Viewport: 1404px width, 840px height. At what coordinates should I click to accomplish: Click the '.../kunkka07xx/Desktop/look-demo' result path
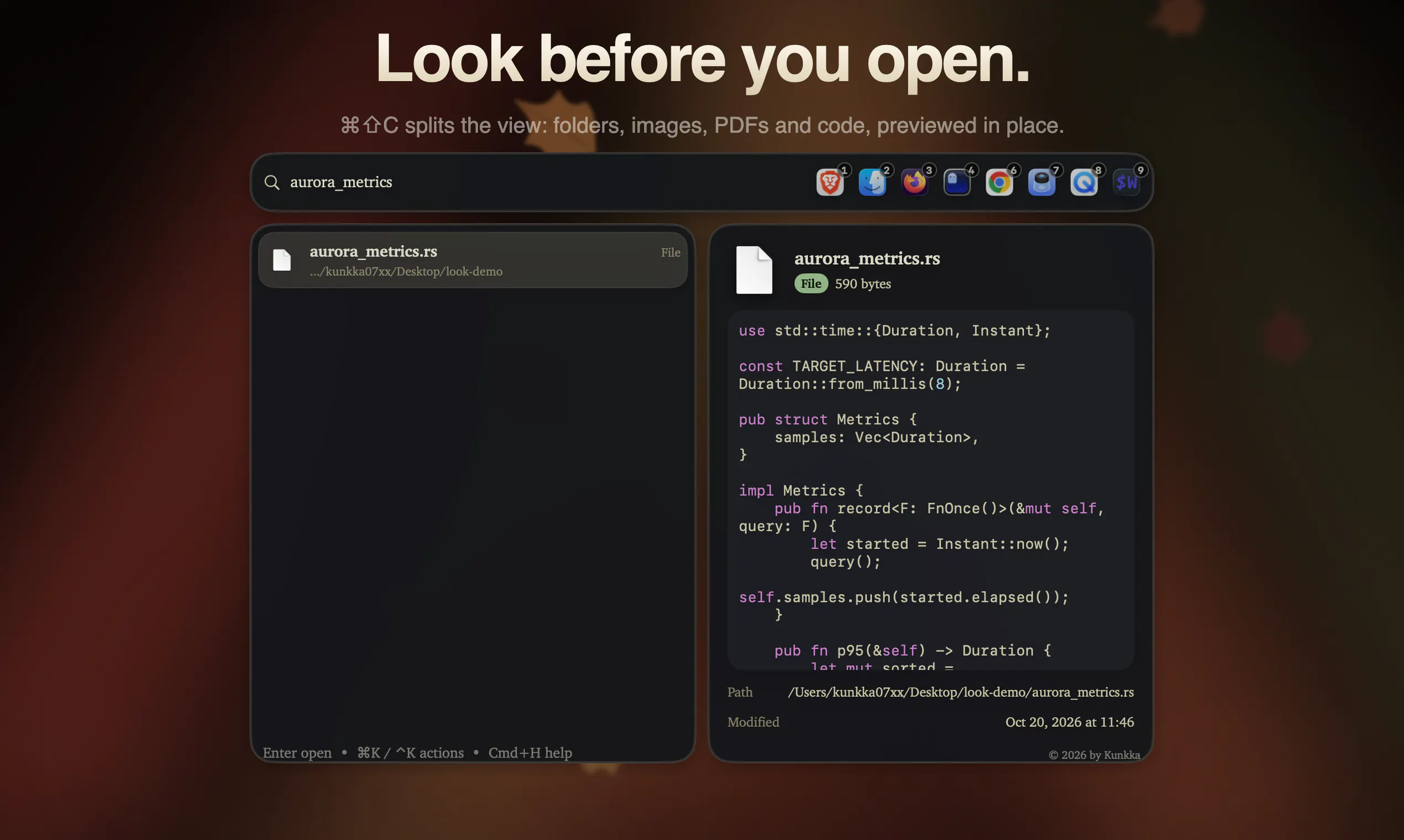(x=406, y=272)
